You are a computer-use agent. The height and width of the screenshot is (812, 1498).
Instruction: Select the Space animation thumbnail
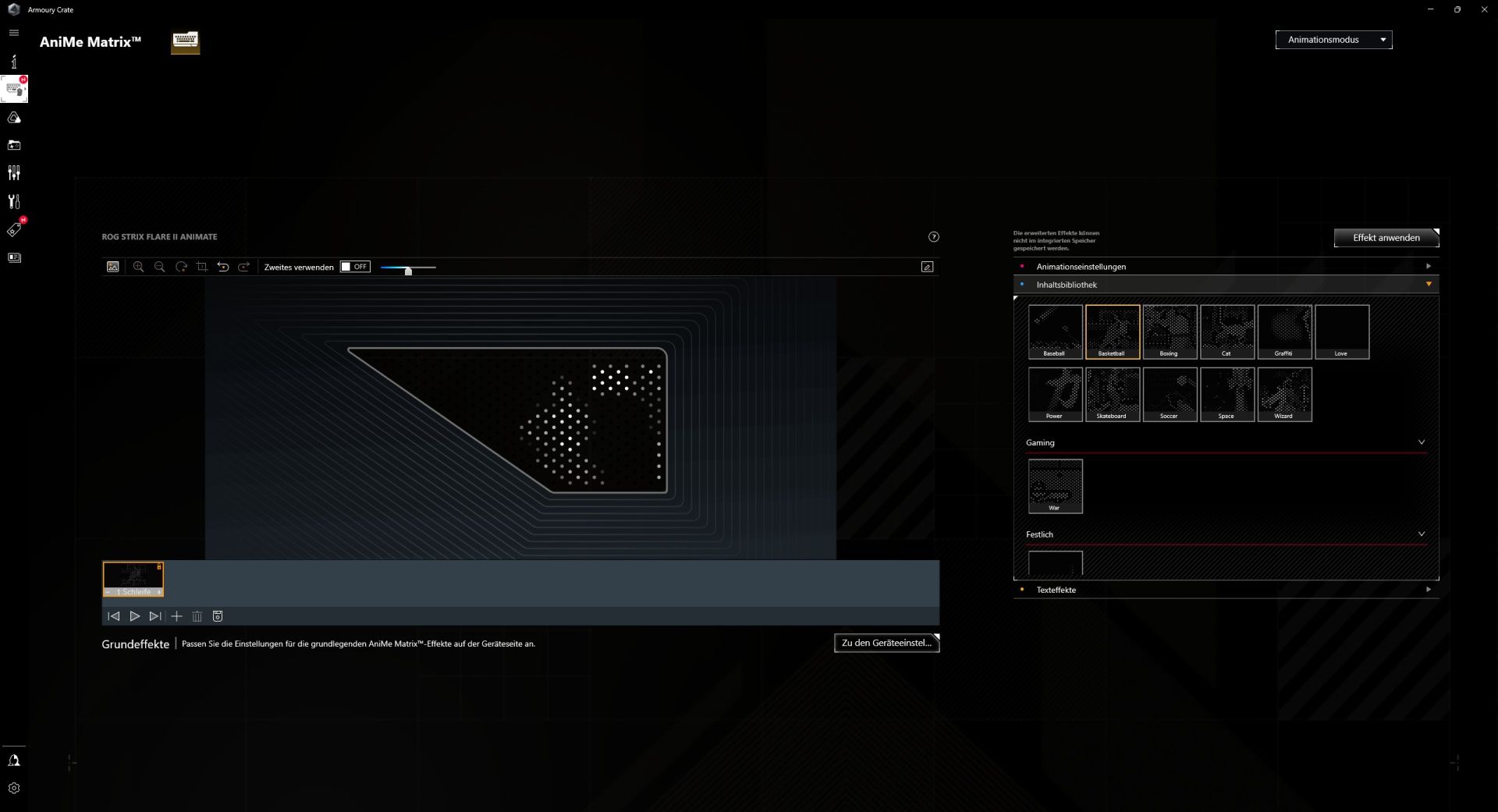(1227, 395)
